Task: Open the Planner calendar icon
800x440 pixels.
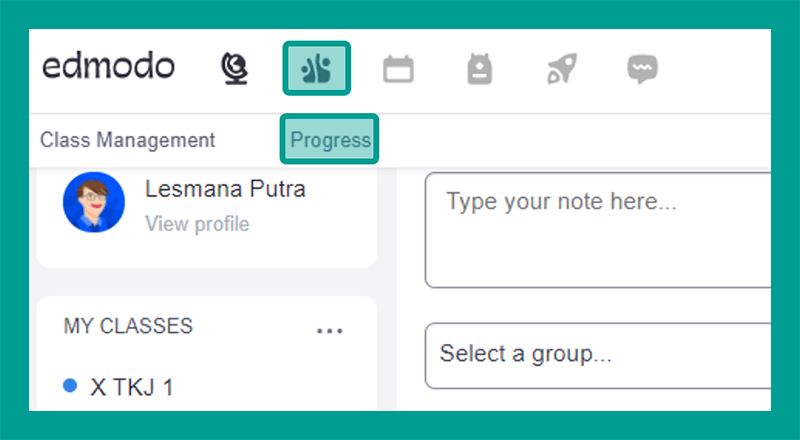Action: pyautogui.click(x=398, y=69)
